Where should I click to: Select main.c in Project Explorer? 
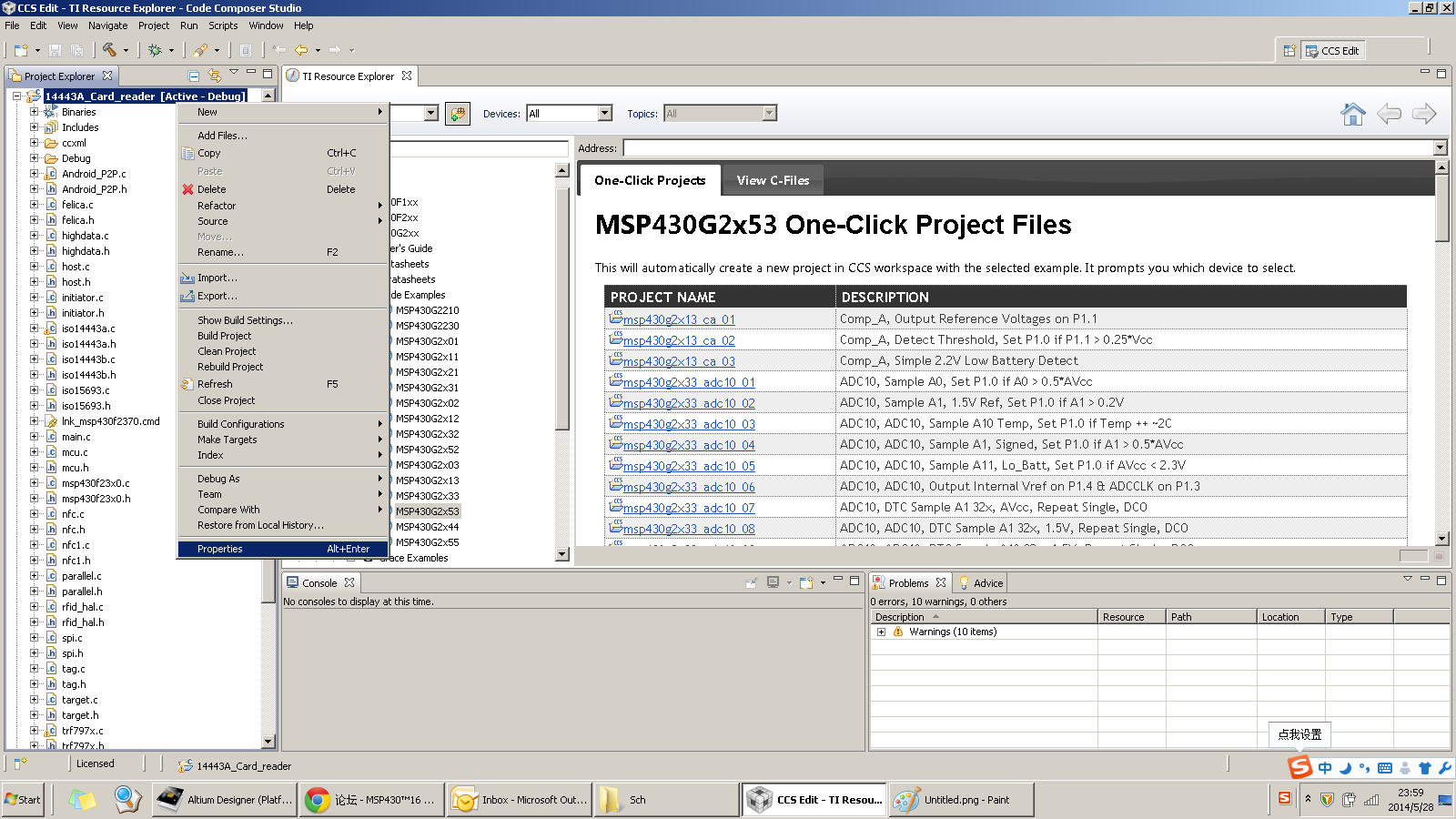point(76,437)
